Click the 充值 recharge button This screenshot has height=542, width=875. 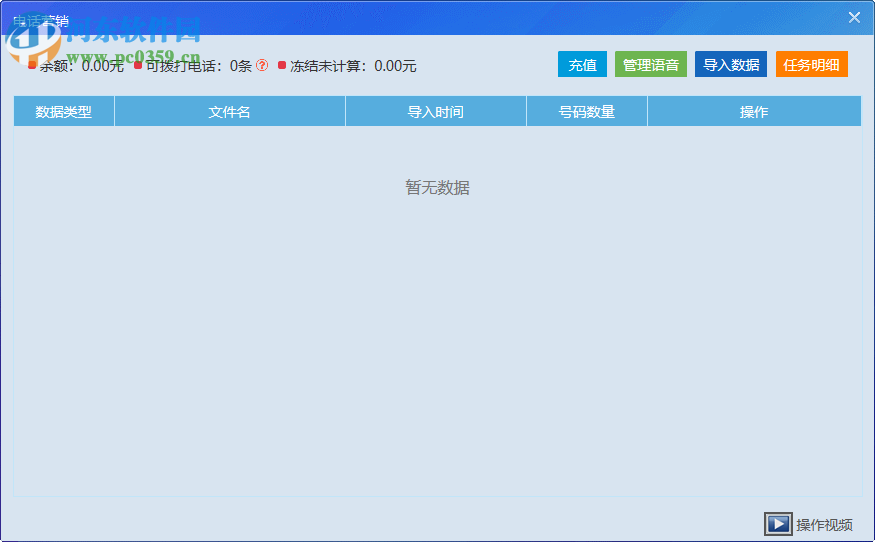click(x=582, y=64)
